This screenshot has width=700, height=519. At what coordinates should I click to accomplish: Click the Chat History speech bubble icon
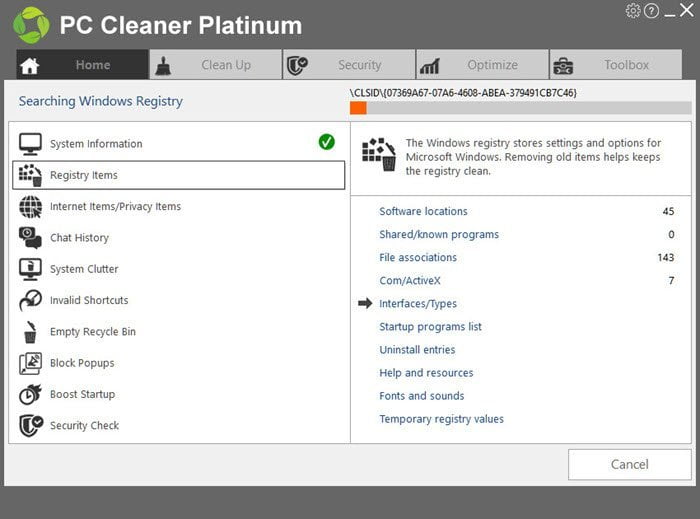coord(30,238)
